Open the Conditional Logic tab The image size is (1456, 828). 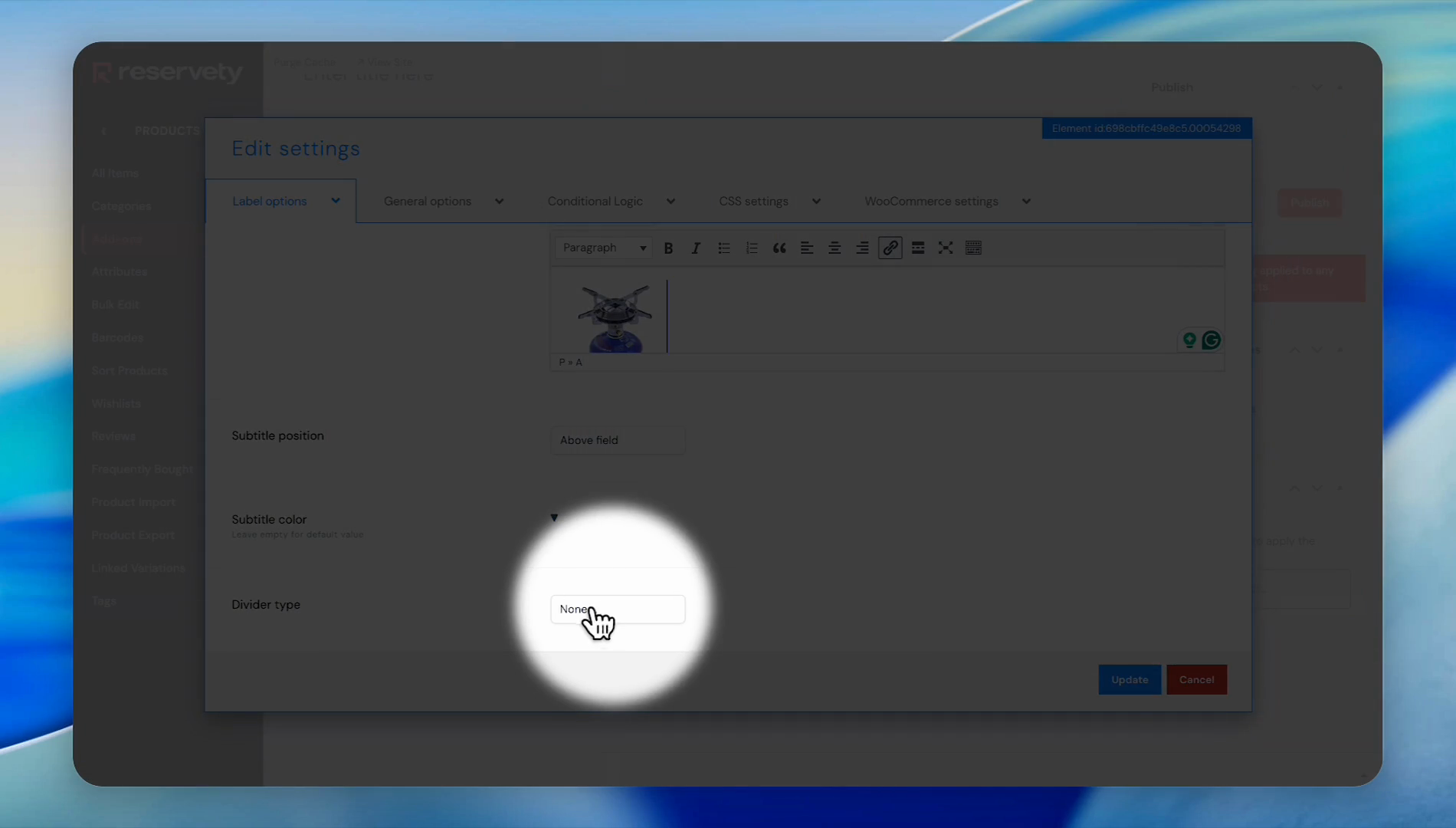click(x=611, y=202)
